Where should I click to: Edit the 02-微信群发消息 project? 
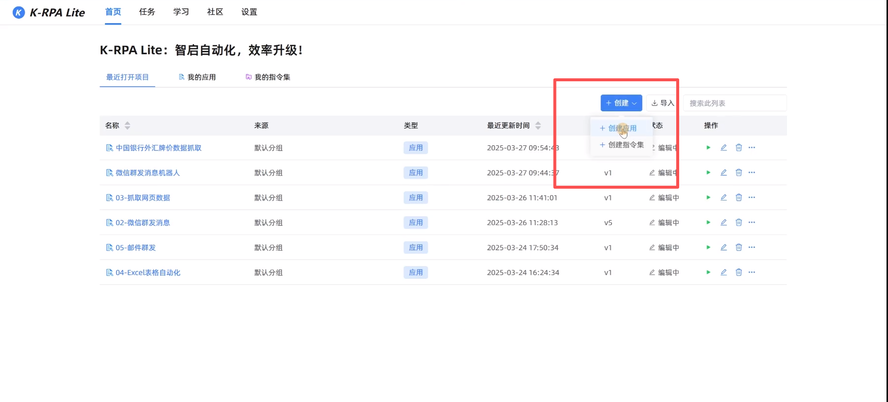coord(724,223)
